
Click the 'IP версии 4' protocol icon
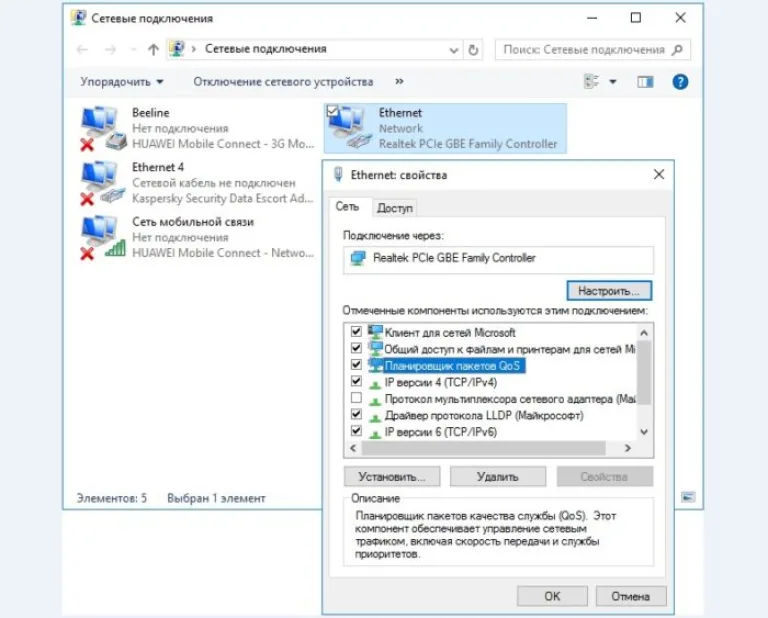[375, 383]
